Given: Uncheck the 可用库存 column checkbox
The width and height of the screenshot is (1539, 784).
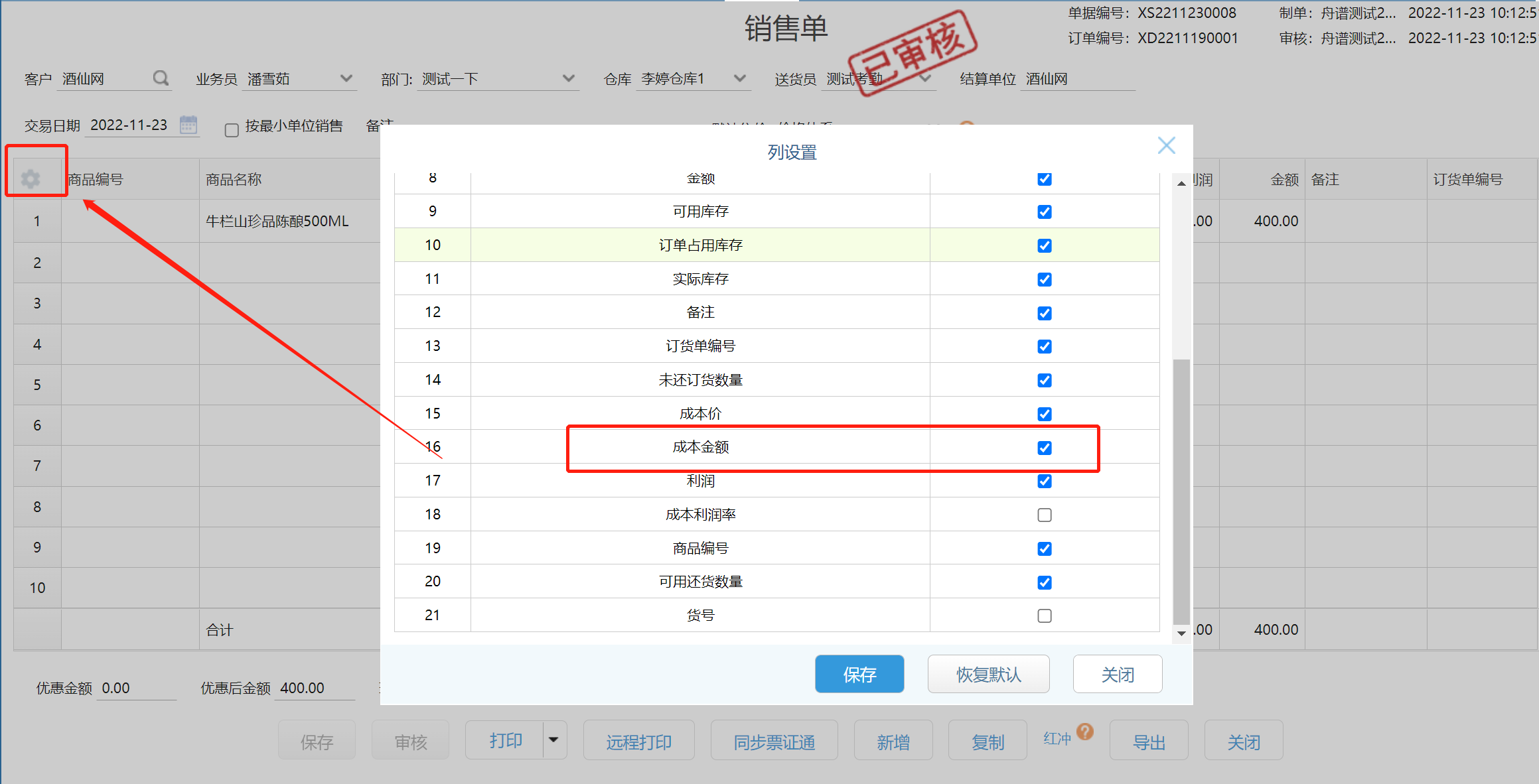Looking at the screenshot, I should tap(1045, 212).
